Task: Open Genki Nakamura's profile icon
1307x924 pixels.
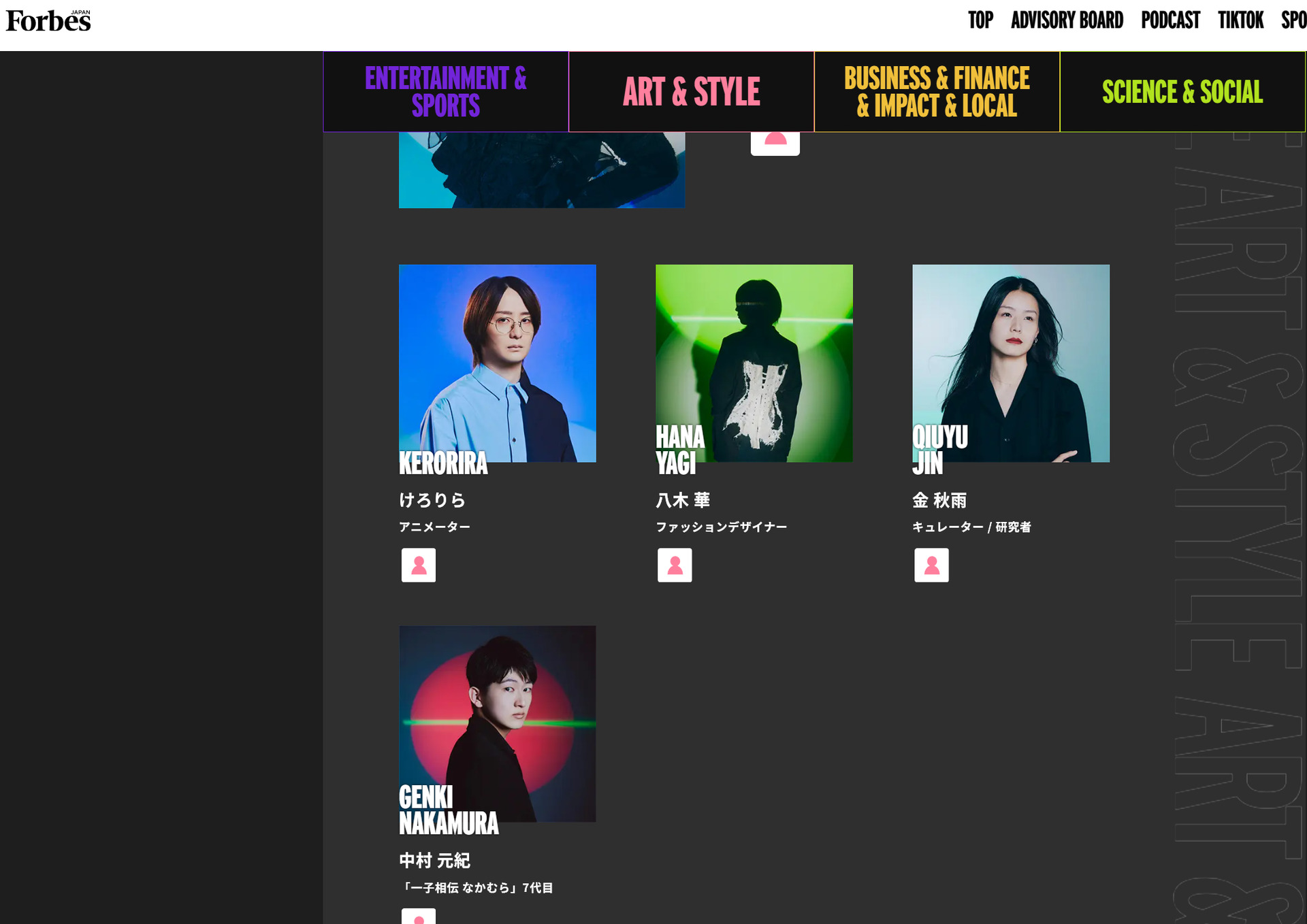Action: click(x=418, y=916)
